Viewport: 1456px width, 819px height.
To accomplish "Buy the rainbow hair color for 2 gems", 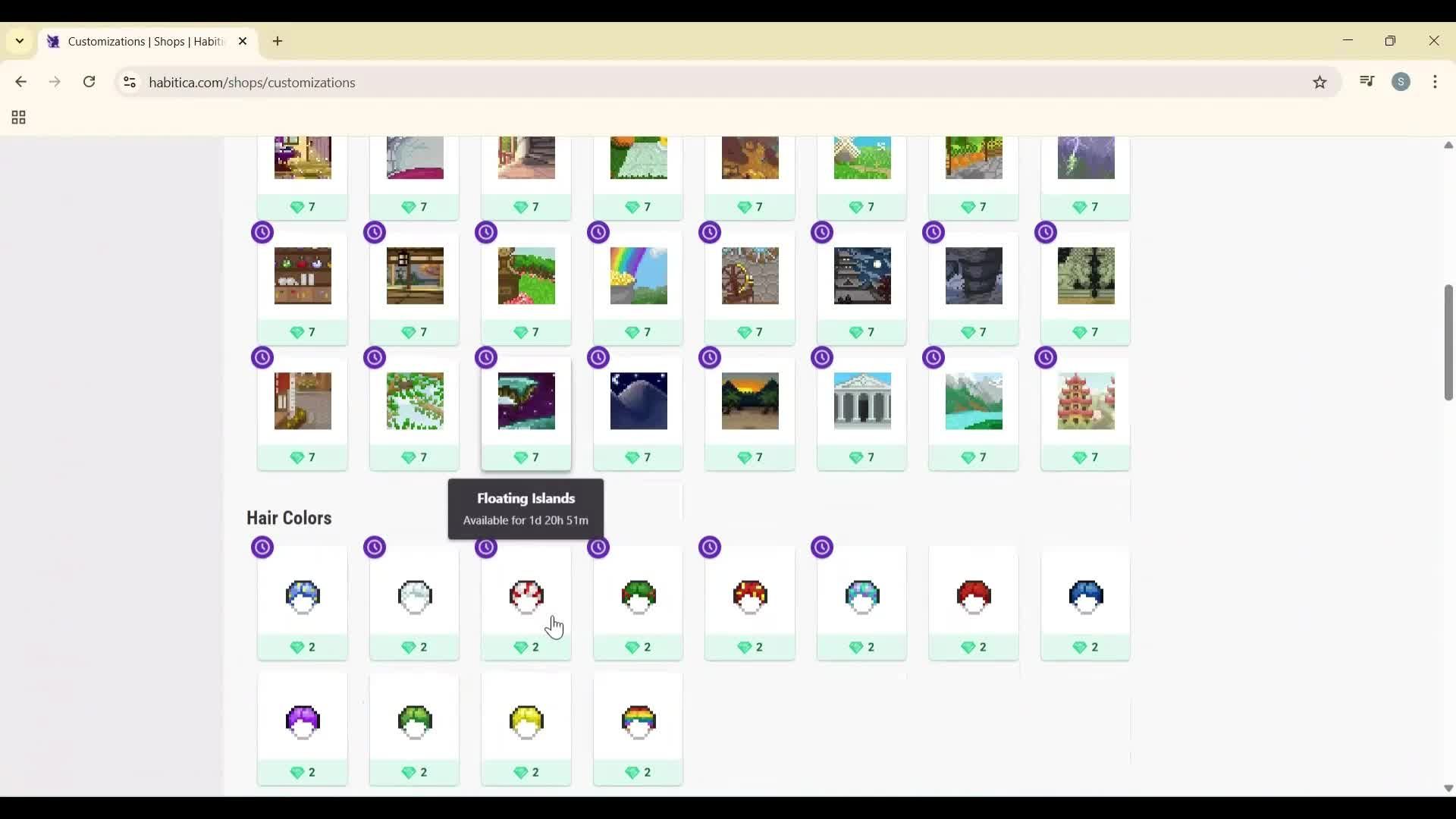I will pos(638,772).
